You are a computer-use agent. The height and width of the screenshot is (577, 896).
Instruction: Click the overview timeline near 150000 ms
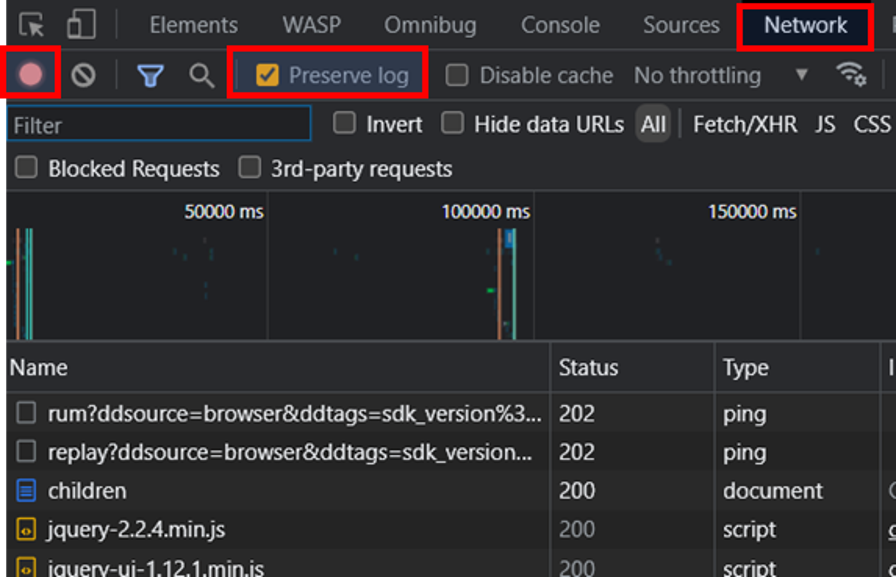752,212
